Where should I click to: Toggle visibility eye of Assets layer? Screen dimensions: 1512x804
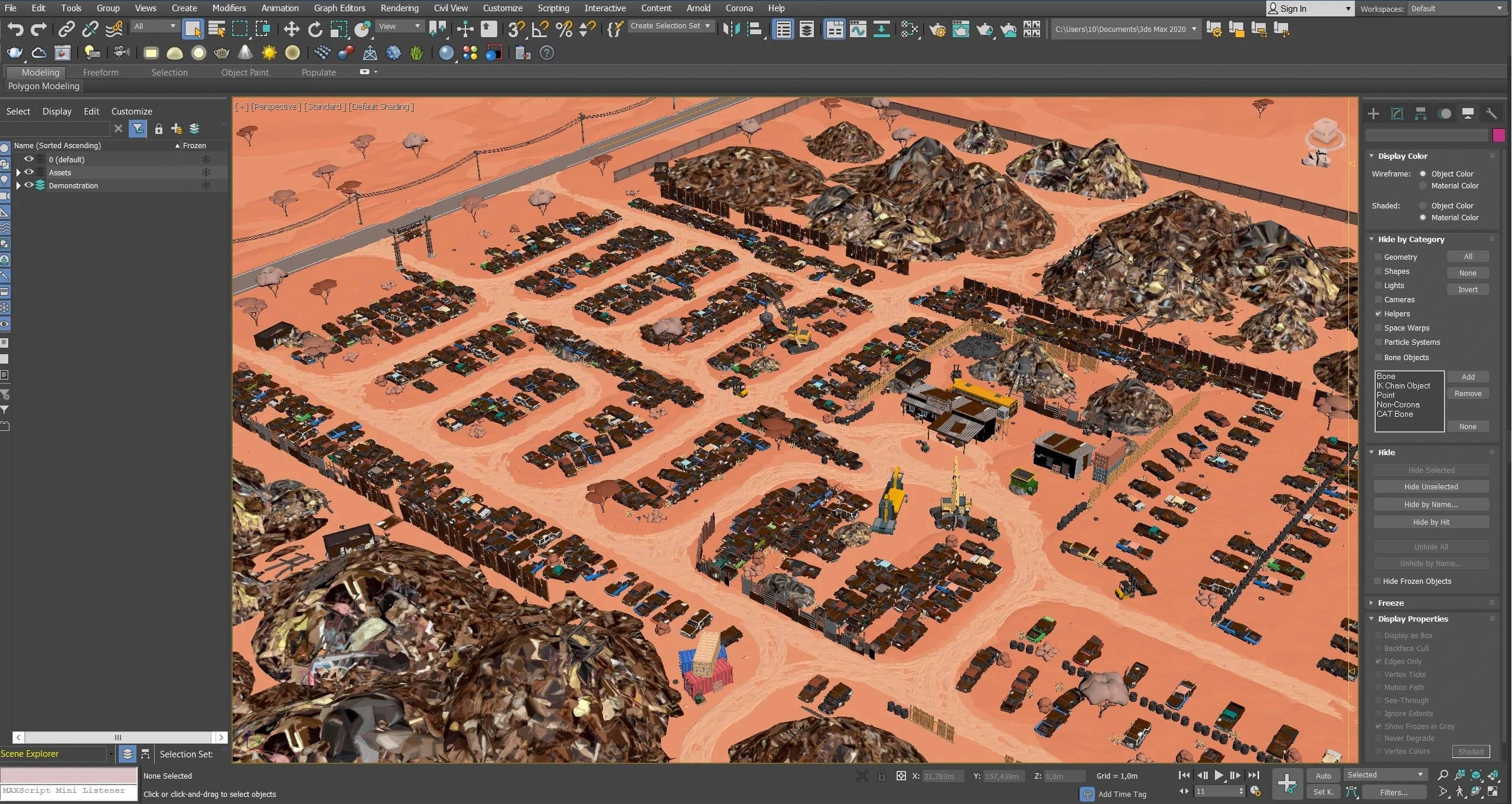coord(28,172)
